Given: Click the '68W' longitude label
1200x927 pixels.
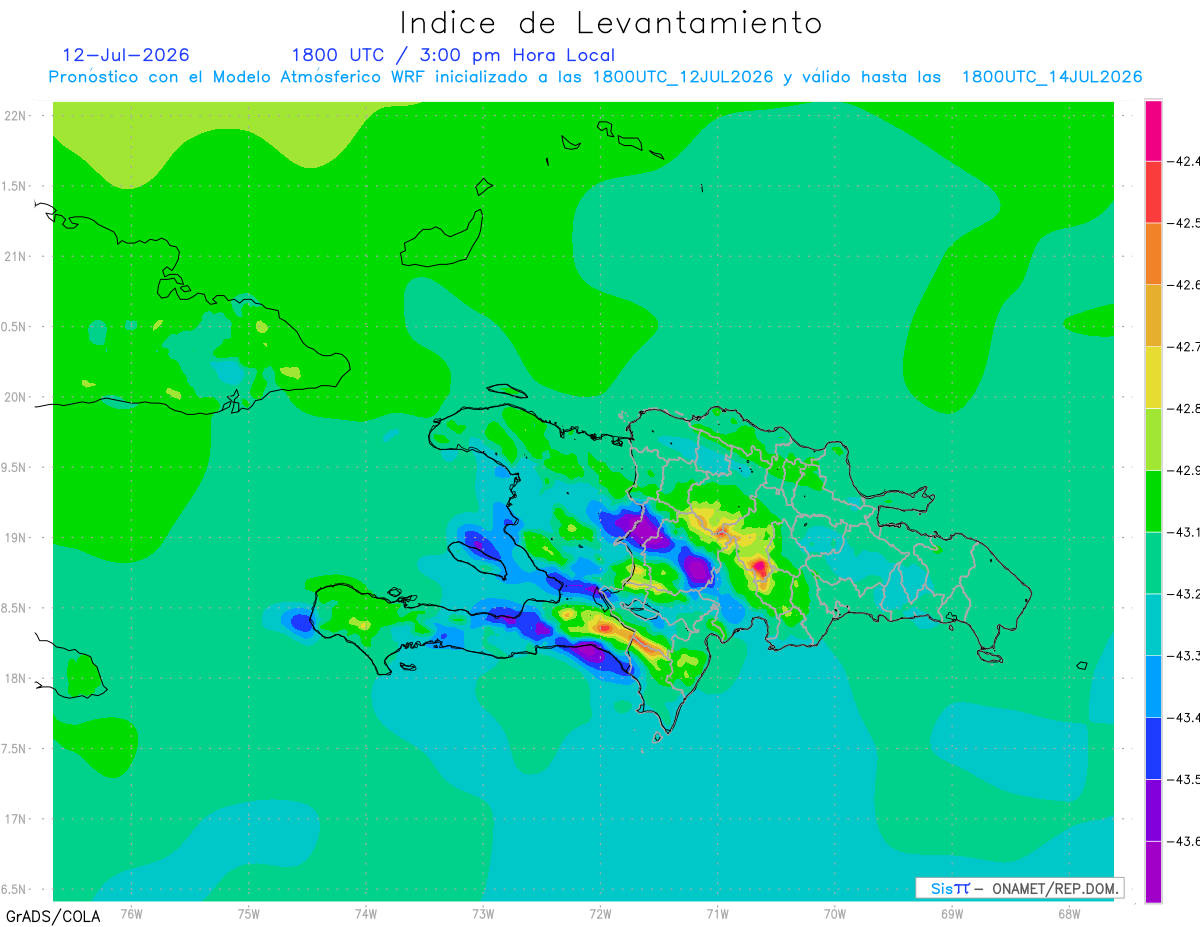Looking at the screenshot, I should pyautogui.click(x=1069, y=914).
